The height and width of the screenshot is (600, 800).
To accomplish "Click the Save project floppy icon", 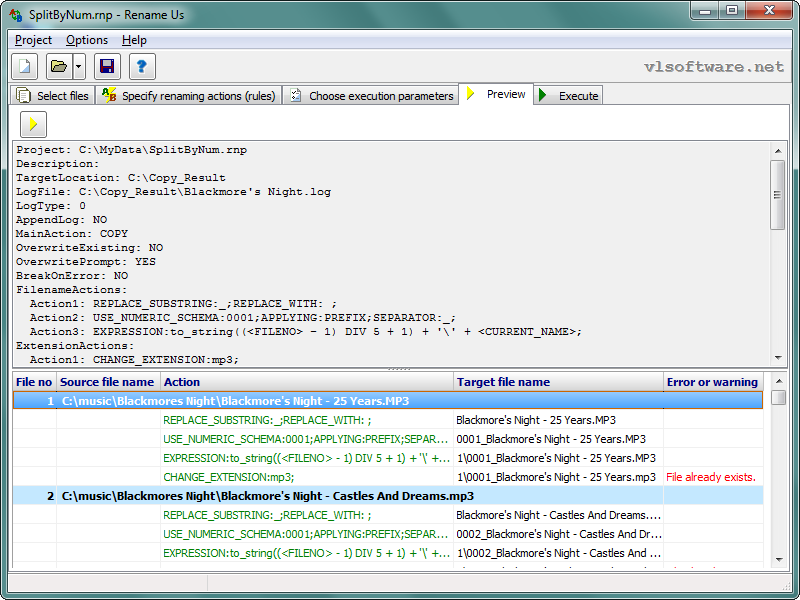I will (x=107, y=67).
